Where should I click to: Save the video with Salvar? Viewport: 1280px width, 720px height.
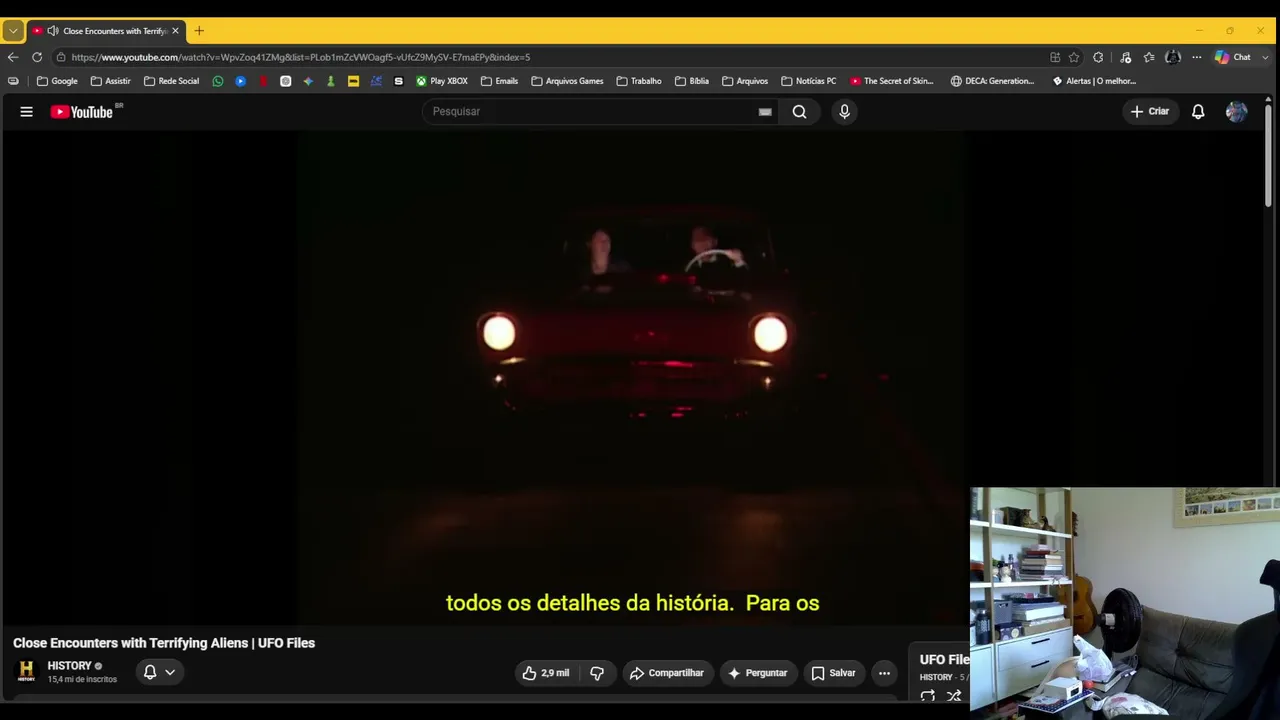coord(833,673)
